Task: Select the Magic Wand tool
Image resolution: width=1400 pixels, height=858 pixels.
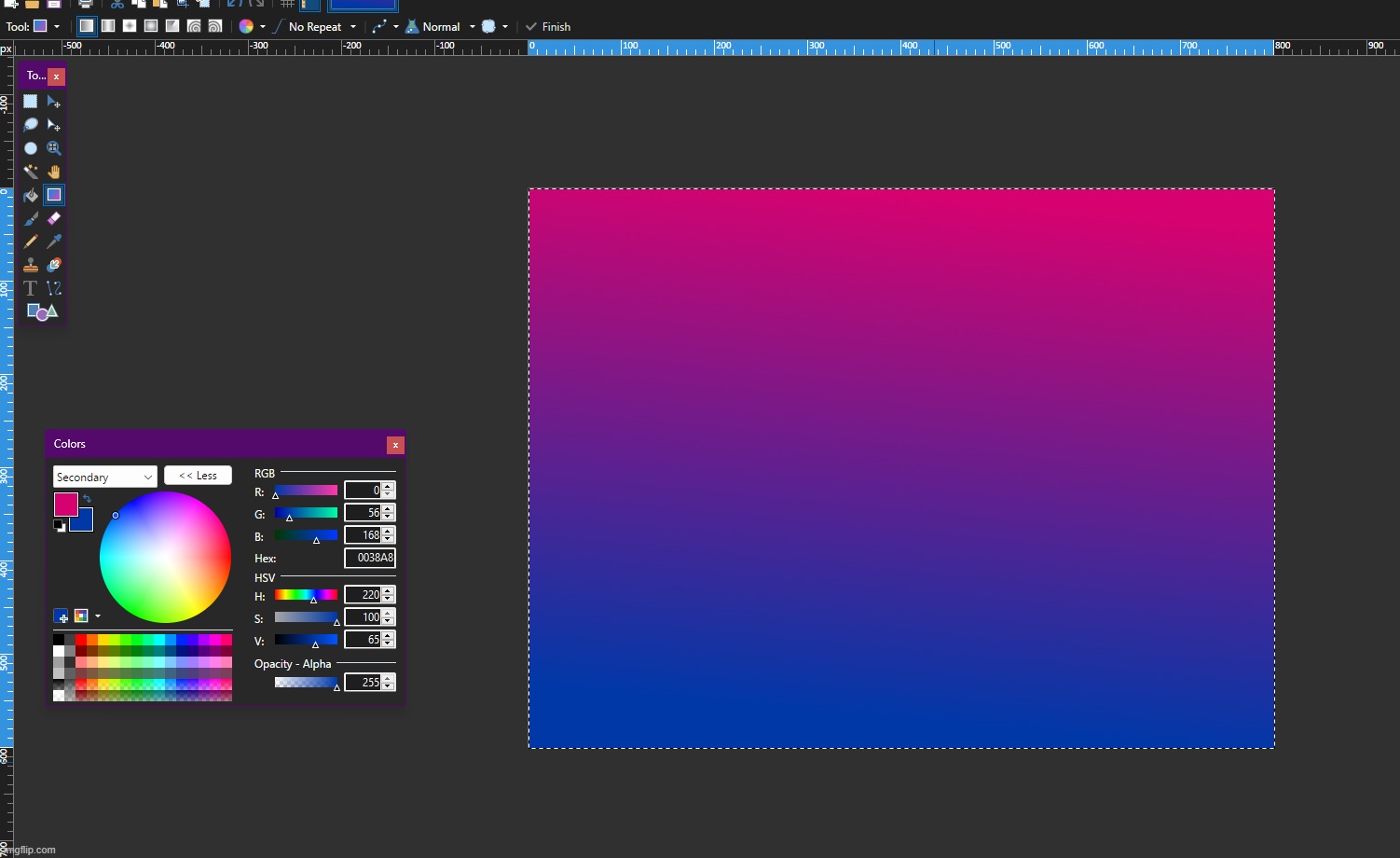Action: point(31,172)
